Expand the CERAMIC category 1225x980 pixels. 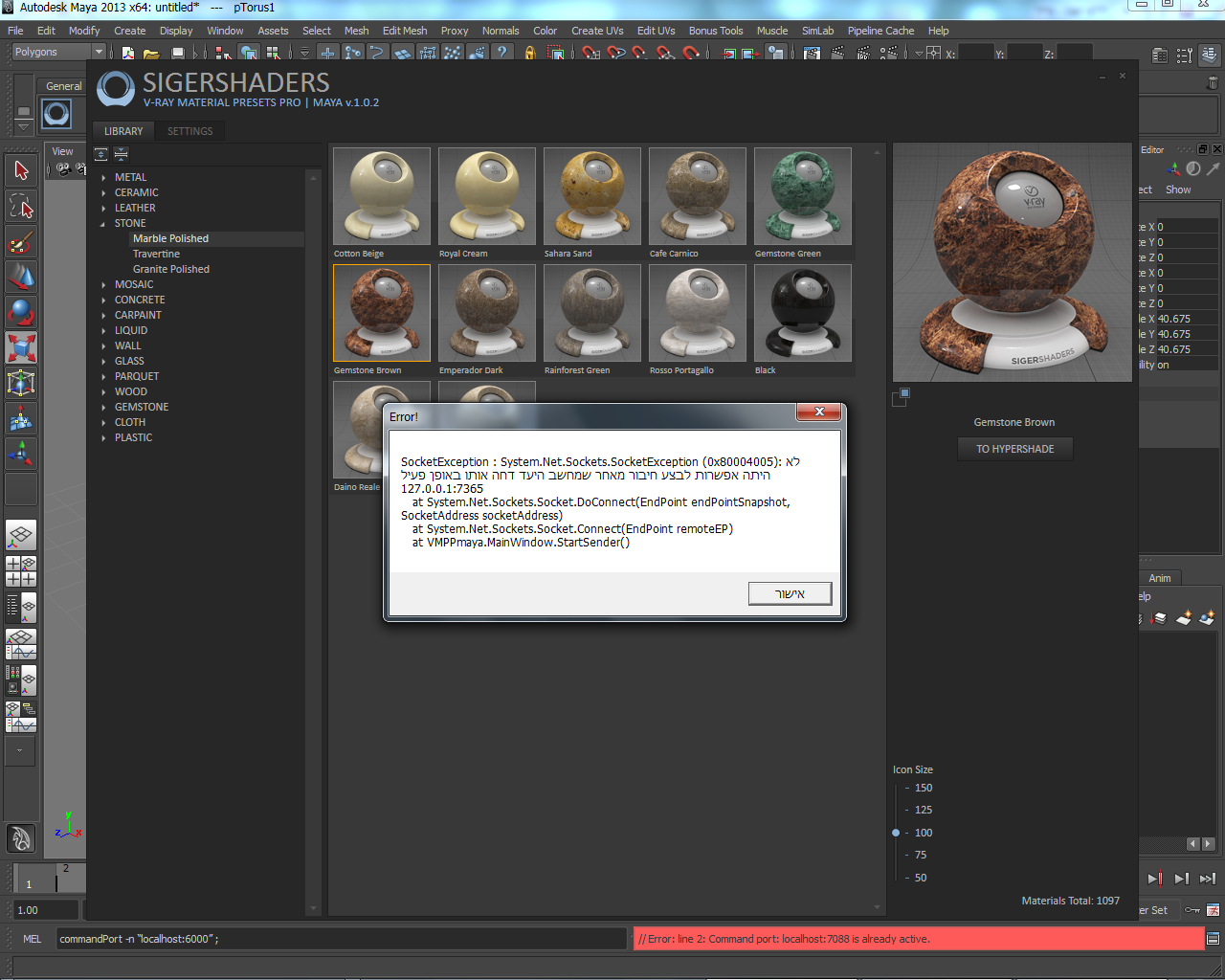coord(103,193)
